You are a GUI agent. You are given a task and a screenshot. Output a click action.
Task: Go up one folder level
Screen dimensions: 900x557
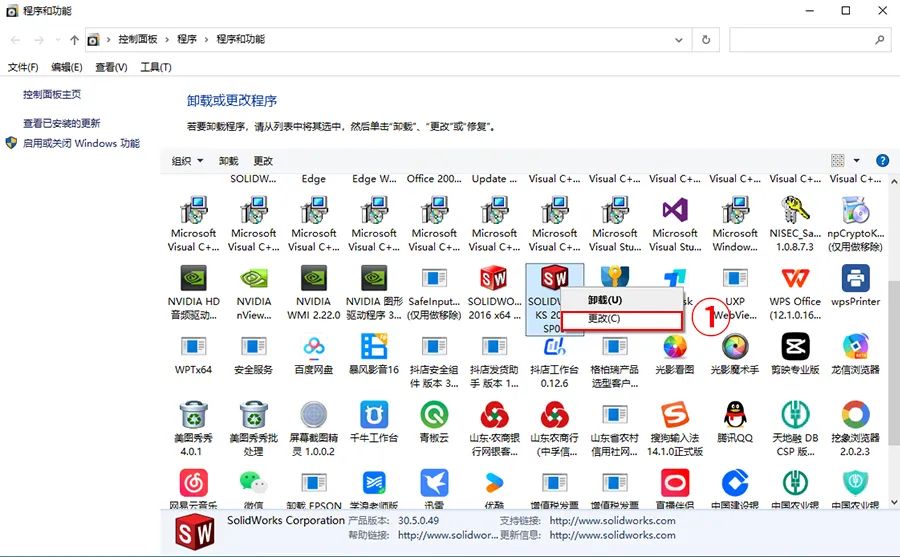pyautogui.click(x=74, y=40)
